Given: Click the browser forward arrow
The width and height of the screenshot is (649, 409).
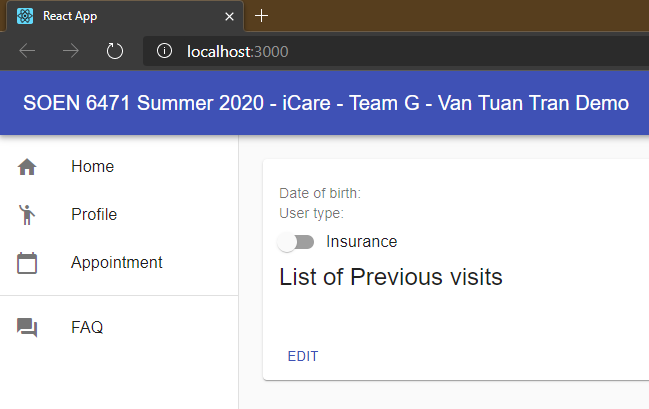Looking at the screenshot, I should point(71,51).
